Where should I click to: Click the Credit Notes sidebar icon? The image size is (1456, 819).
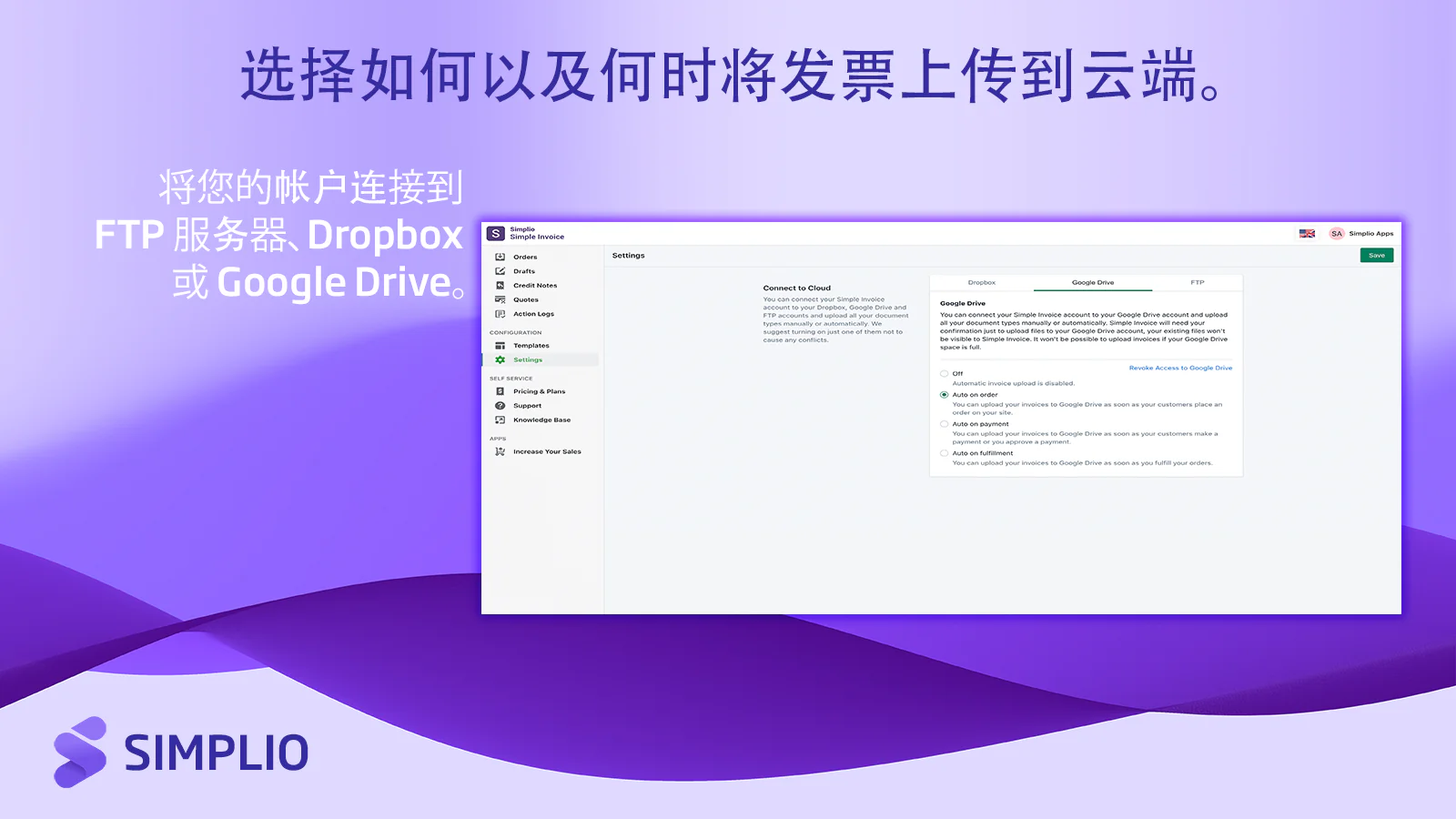(500, 286)
